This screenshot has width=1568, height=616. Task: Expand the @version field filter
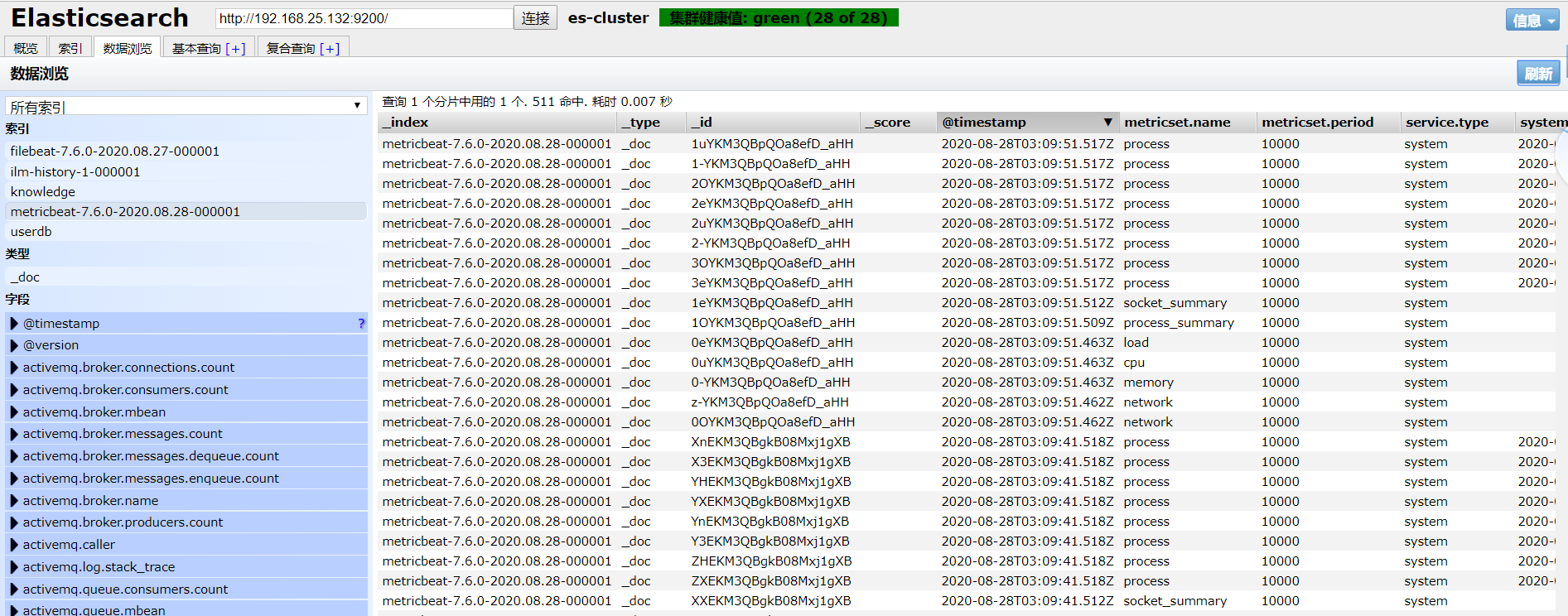[x=14, y=345]
